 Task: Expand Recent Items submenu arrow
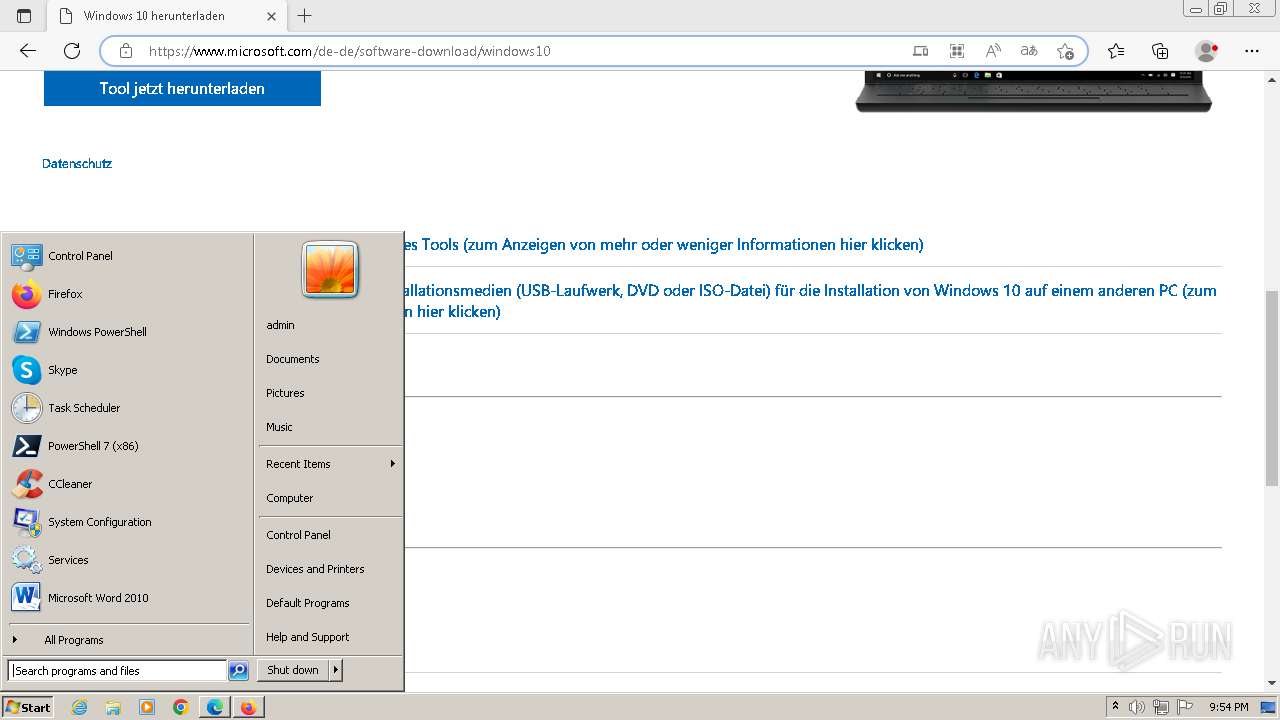[x=393, y=464]
